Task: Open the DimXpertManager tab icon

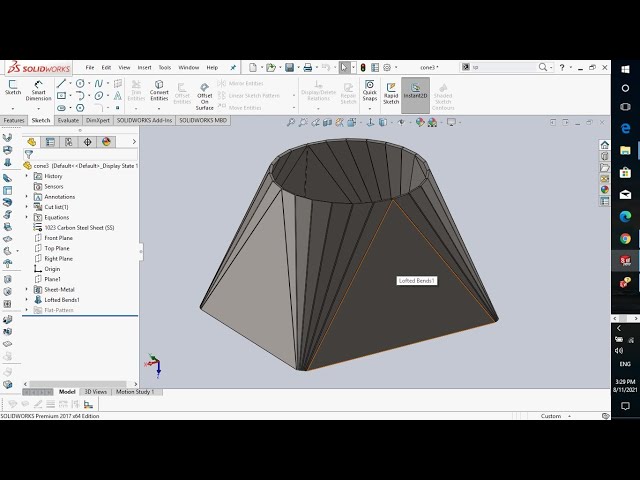Action: tap(87, 142)
